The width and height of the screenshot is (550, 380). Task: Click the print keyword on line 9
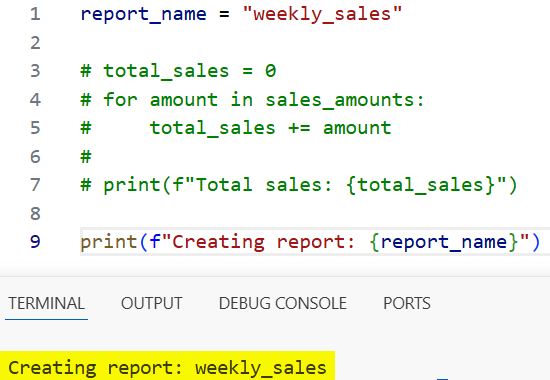coord(108,242)
